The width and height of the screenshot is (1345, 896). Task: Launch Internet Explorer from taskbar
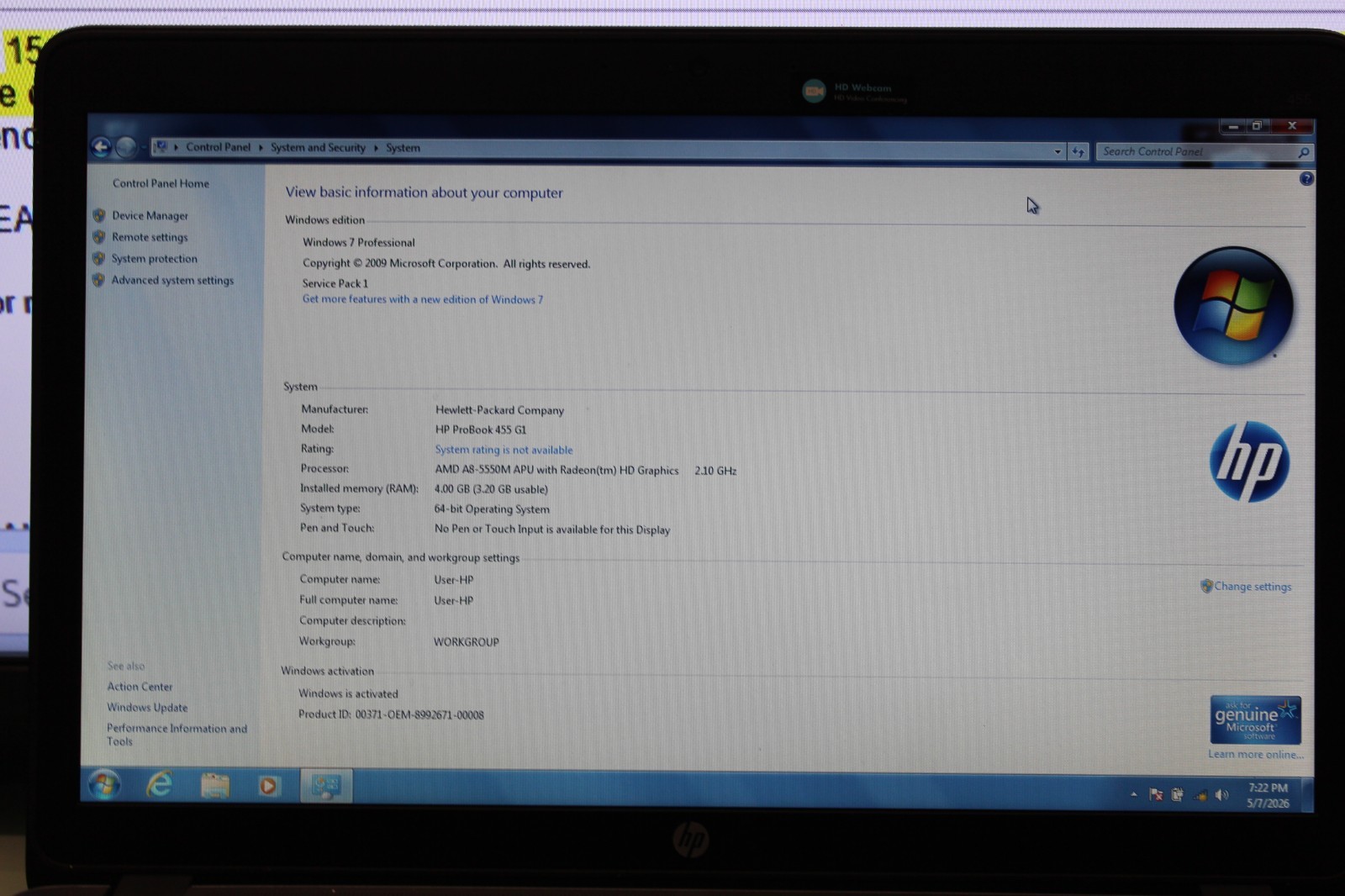click(x=160, y=785)
